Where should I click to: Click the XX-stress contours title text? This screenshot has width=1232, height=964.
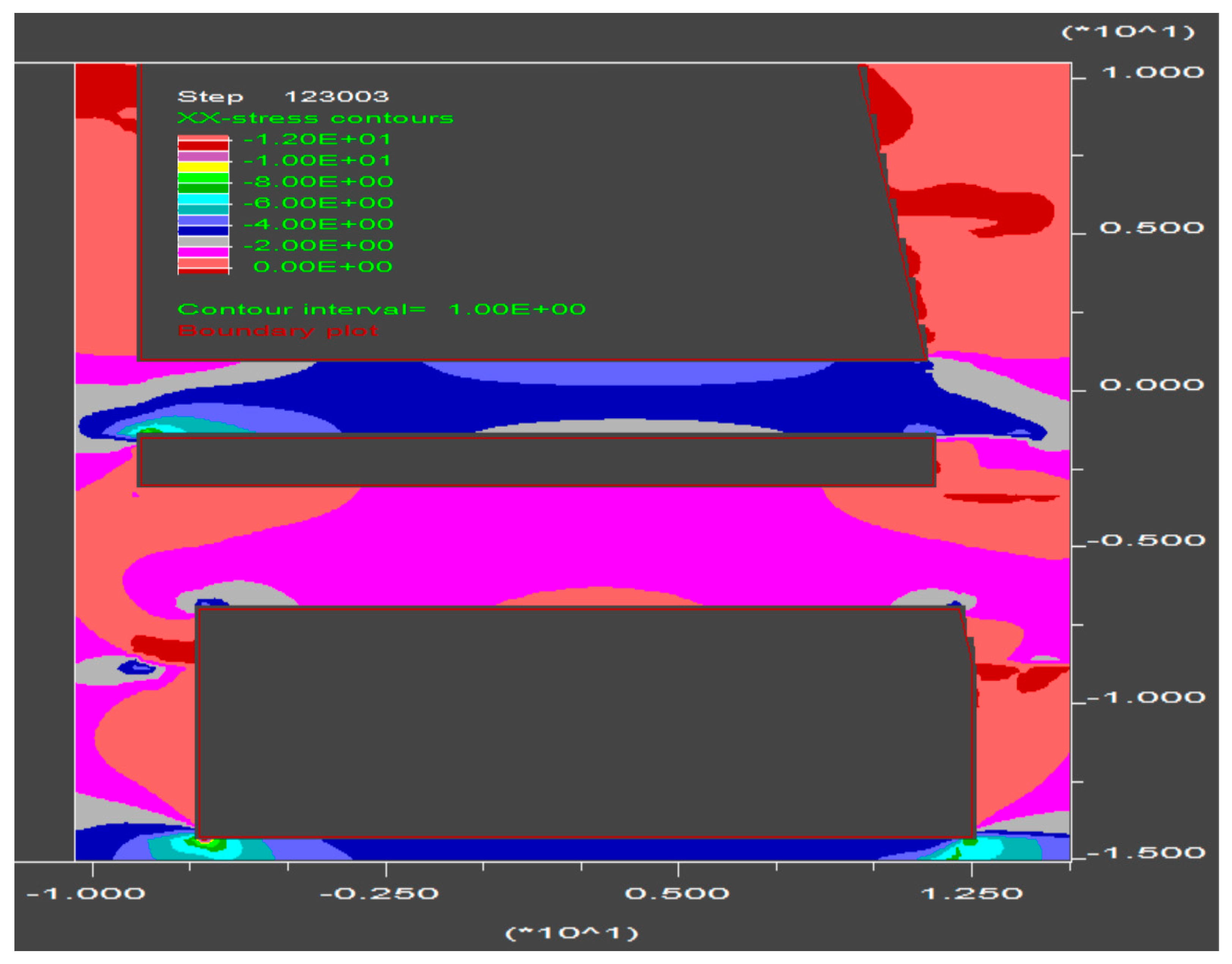click(316, 118)
